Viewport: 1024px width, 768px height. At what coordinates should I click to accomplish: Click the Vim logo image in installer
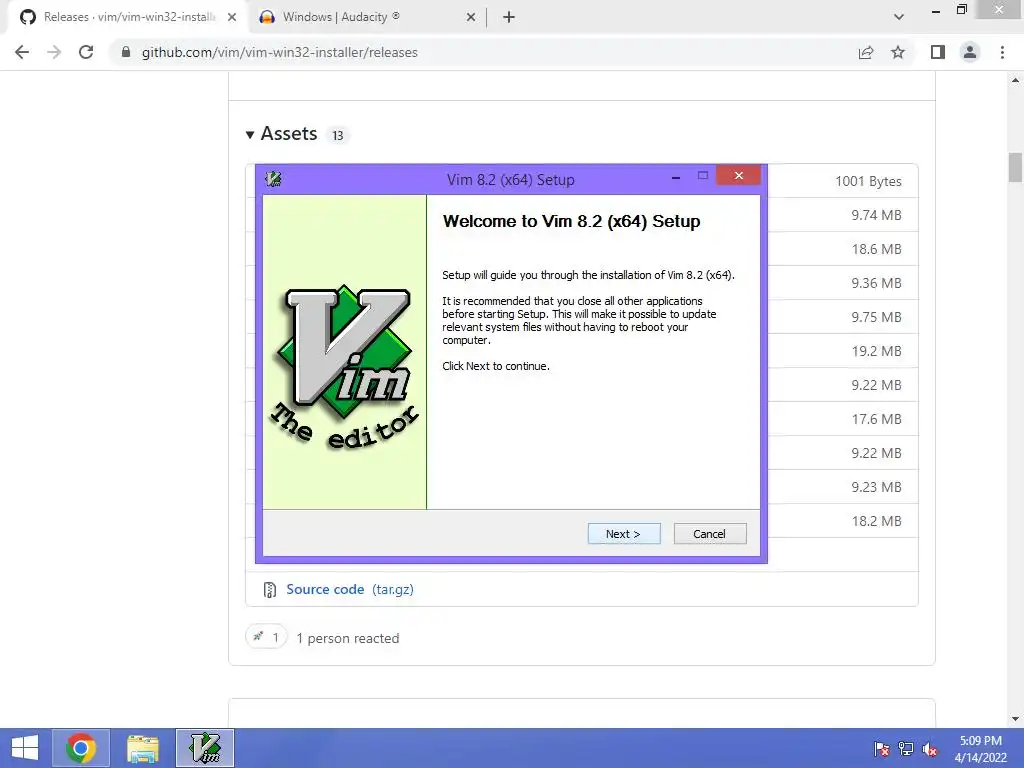[344, 368]
